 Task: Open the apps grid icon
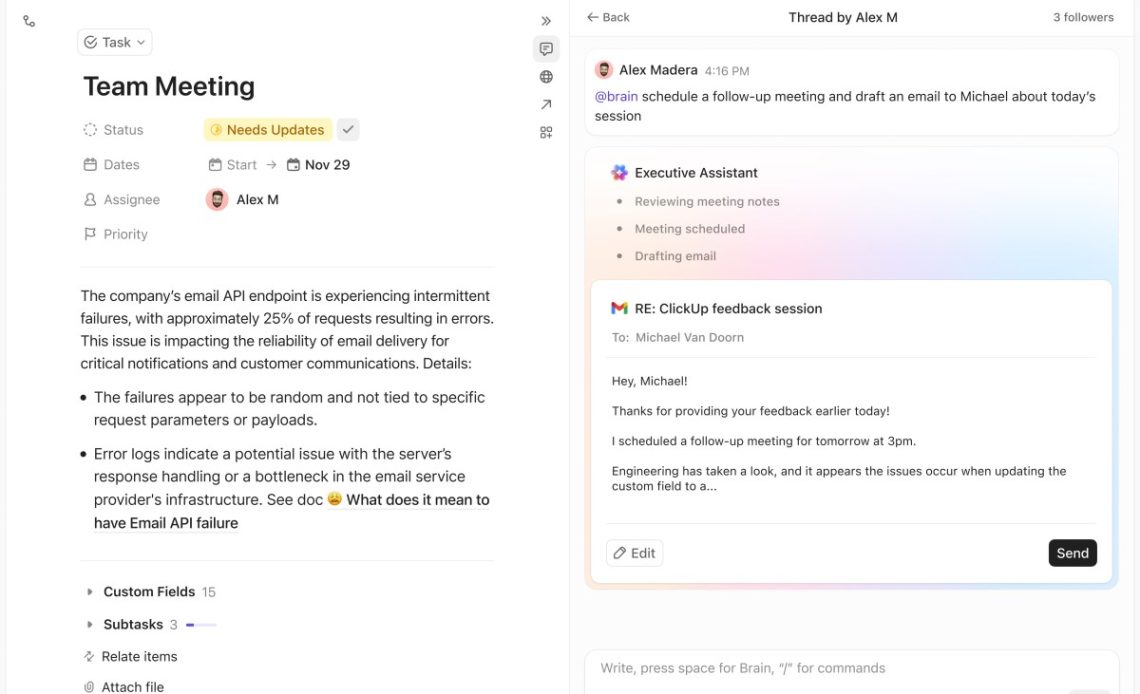546,132
